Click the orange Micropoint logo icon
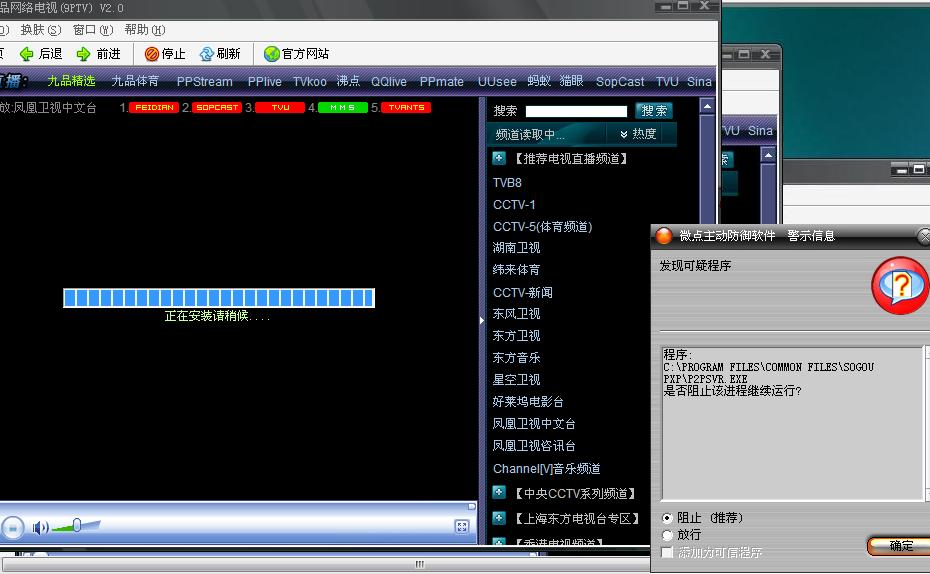This screenshot has width=930, height=574. click(x=664, y=236)
